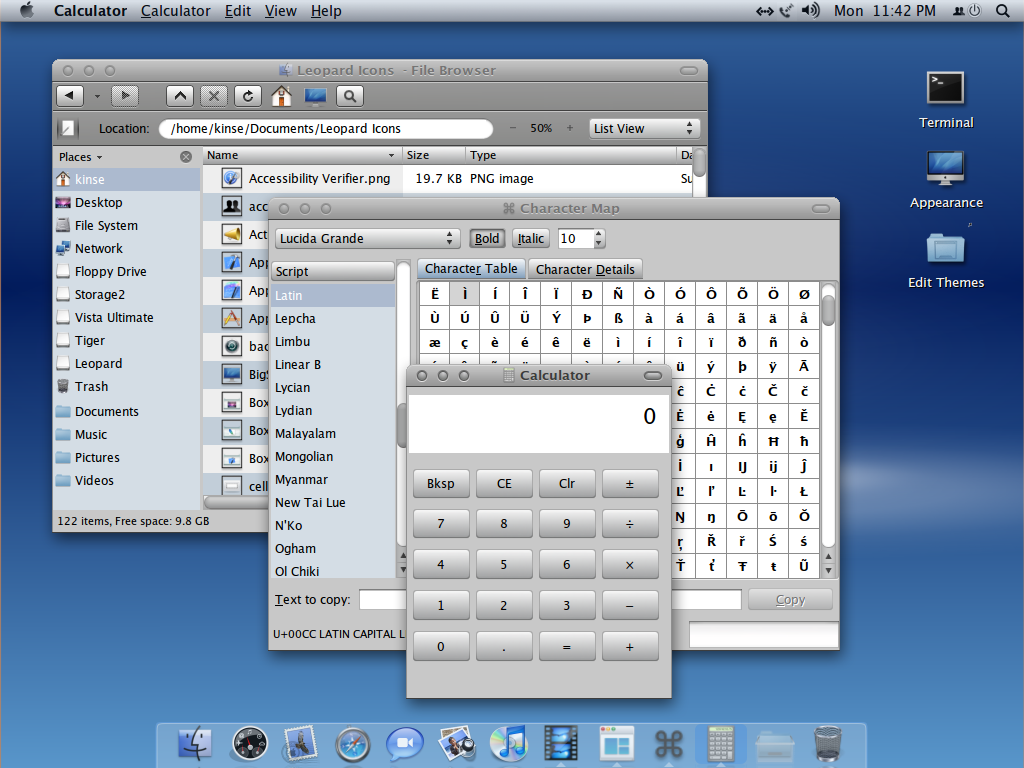
Task: Launch iTunes icon in dock
Action: pyautogui.click(x=509, y=743)
